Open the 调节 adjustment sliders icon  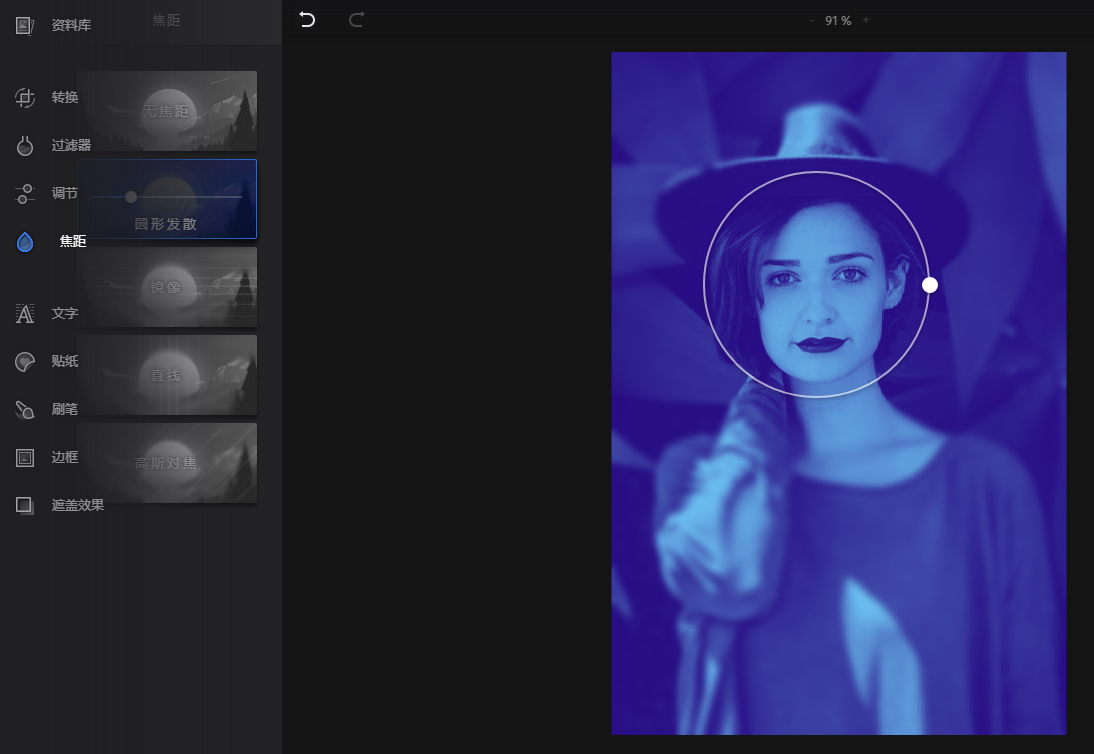pos(24,193)
